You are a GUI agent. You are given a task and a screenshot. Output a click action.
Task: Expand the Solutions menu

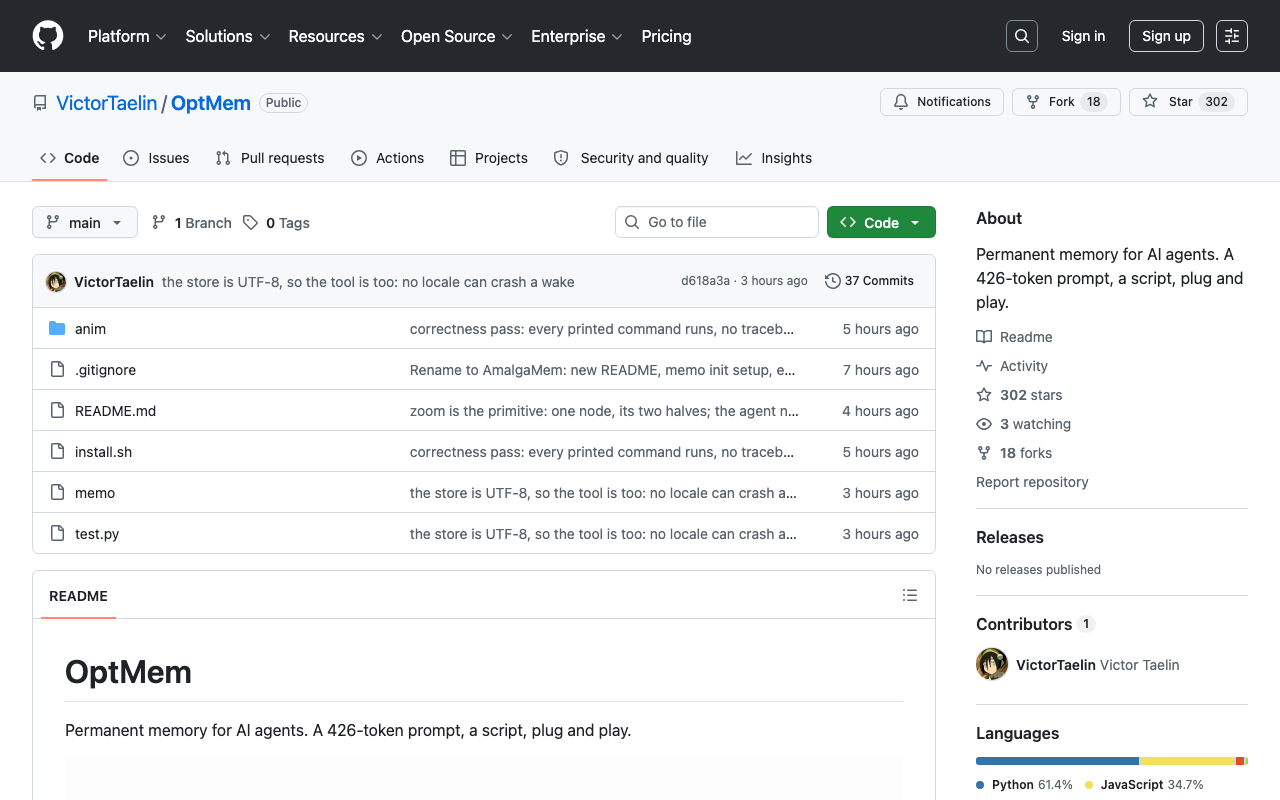(228, 36)
